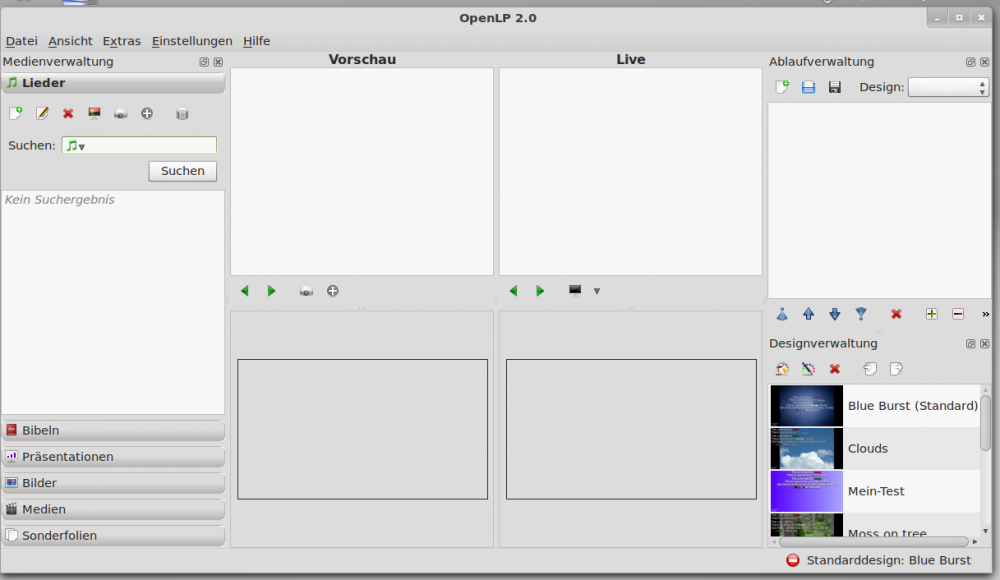Screen dimensions: 1000x580
Task: Send the selected song live from media toolbar
Action: [x=121, y=114]
